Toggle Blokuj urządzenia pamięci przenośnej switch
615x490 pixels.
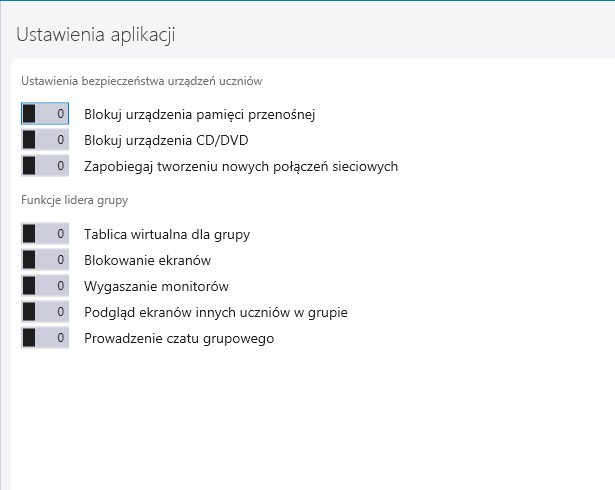45,114
